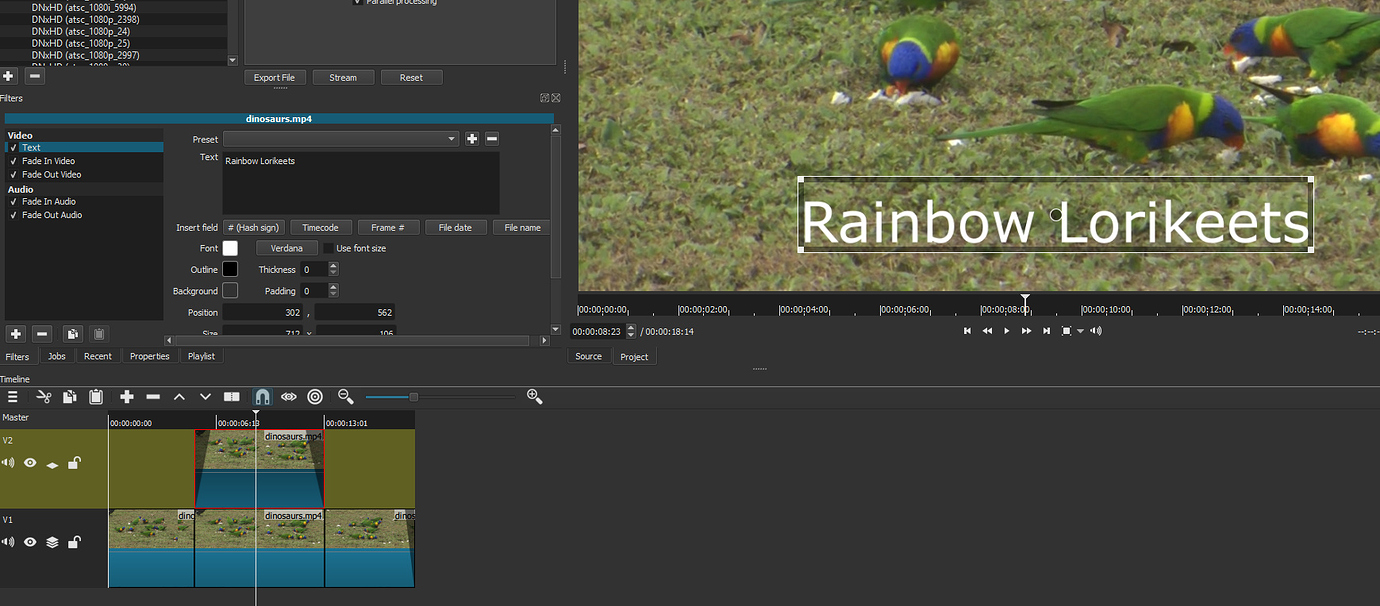This screenshot has height=606, width=1380.
Task: Uncheck the Text video filter
Action: point(13,148)
